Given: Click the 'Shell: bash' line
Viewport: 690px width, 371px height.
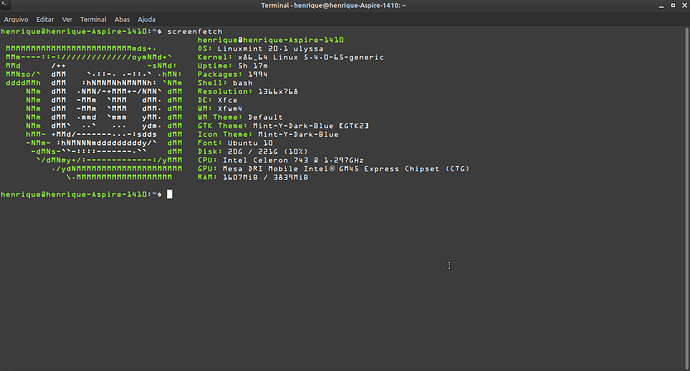Looking at the screenshot, I should click(x=225, y=83).
